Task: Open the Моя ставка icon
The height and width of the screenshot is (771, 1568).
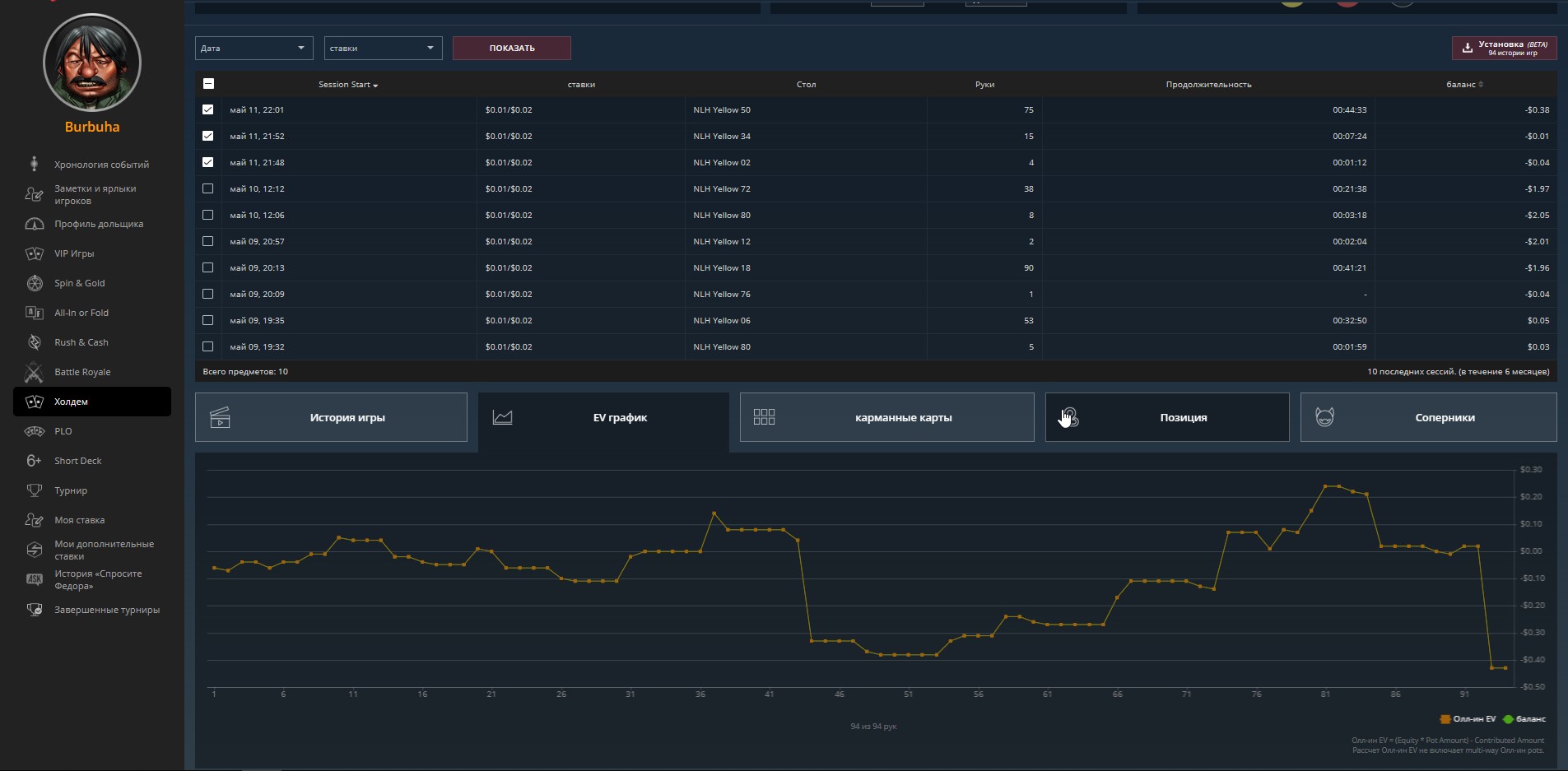Action: pos(34,520)
